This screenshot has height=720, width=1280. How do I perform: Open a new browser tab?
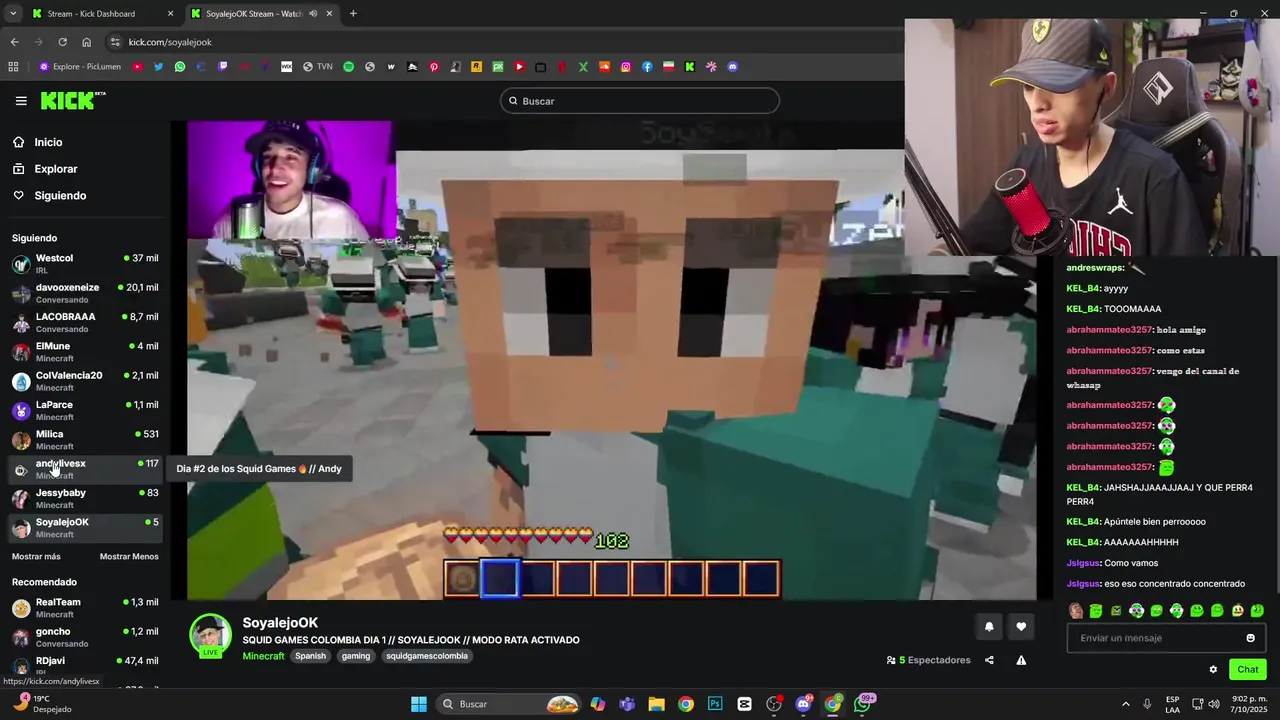(x=353, y=14)
